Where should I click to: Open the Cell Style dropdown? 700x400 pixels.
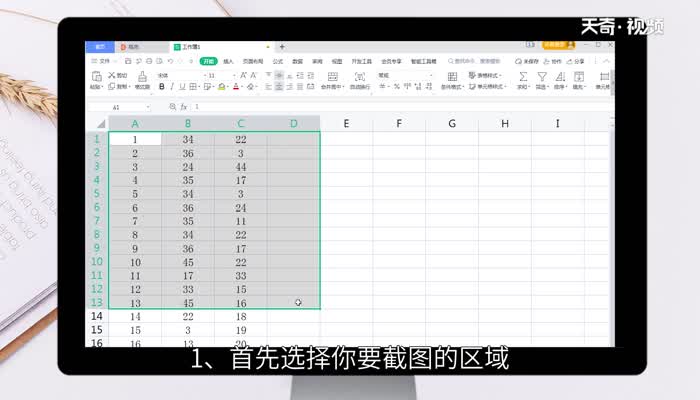[487, 87]
